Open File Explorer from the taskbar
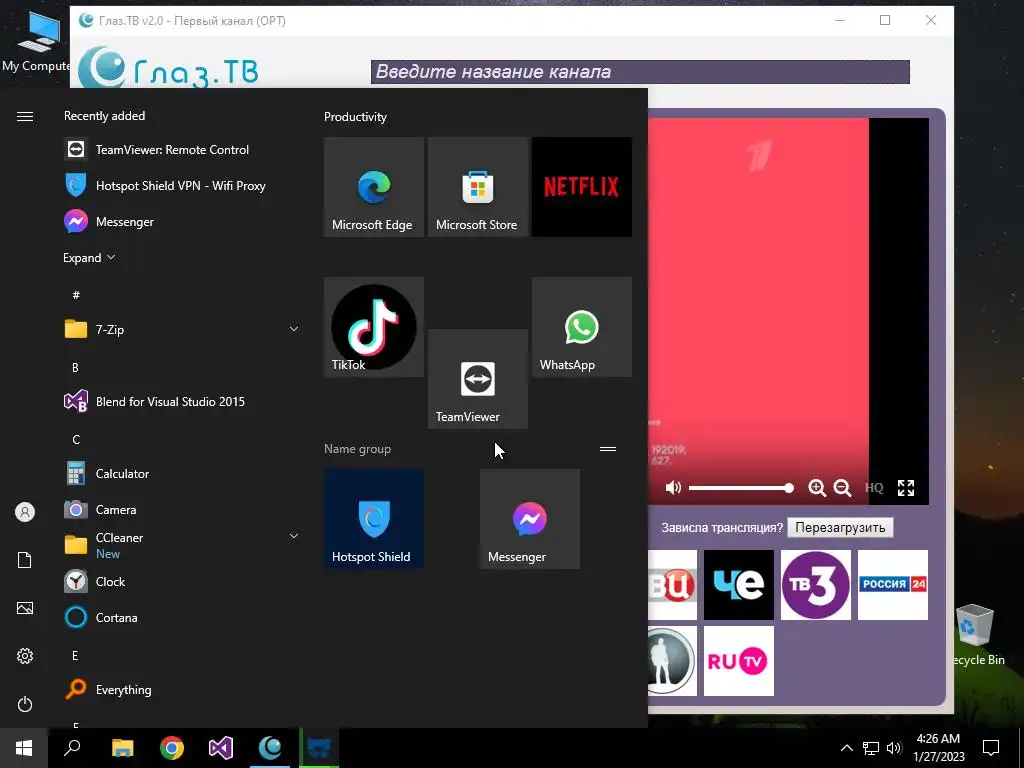This screenshot has width=1024, height=768. (x=122, y=748)
